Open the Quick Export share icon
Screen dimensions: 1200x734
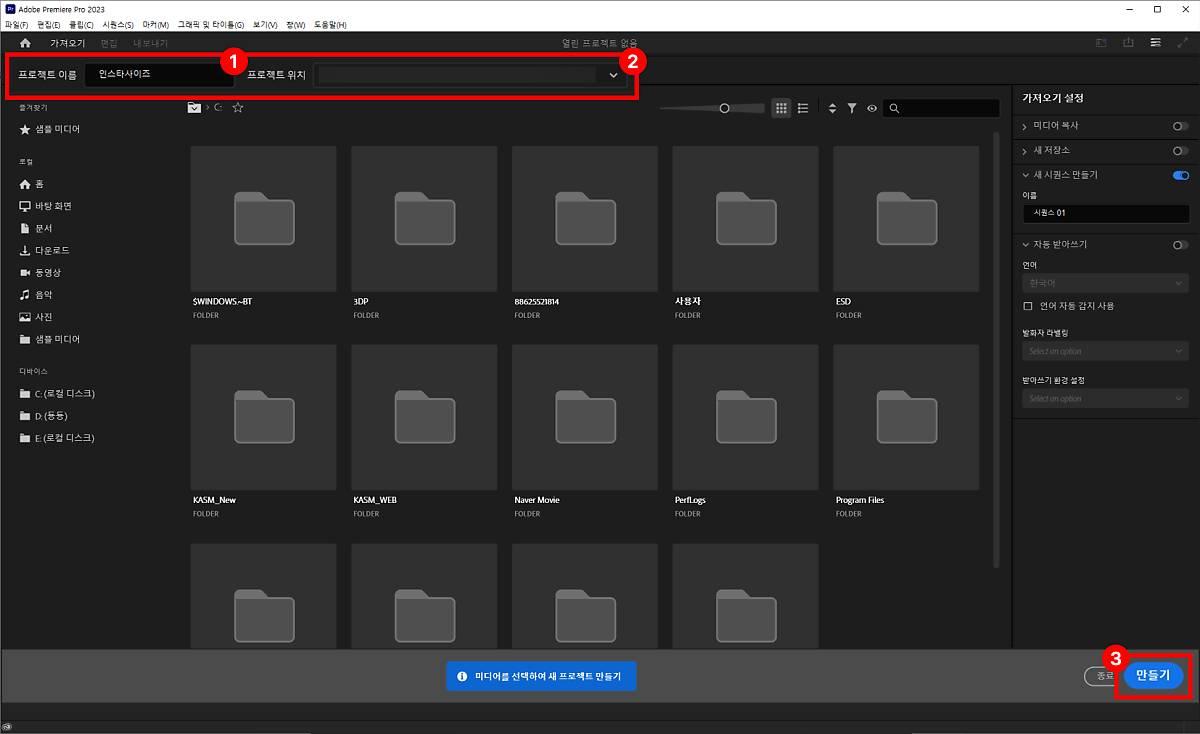click(x=1129, y=43)
